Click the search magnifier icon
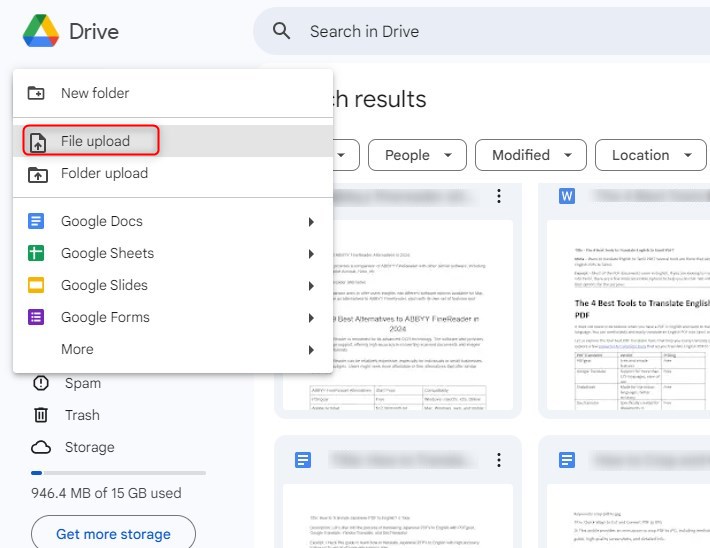 point(281,31)
